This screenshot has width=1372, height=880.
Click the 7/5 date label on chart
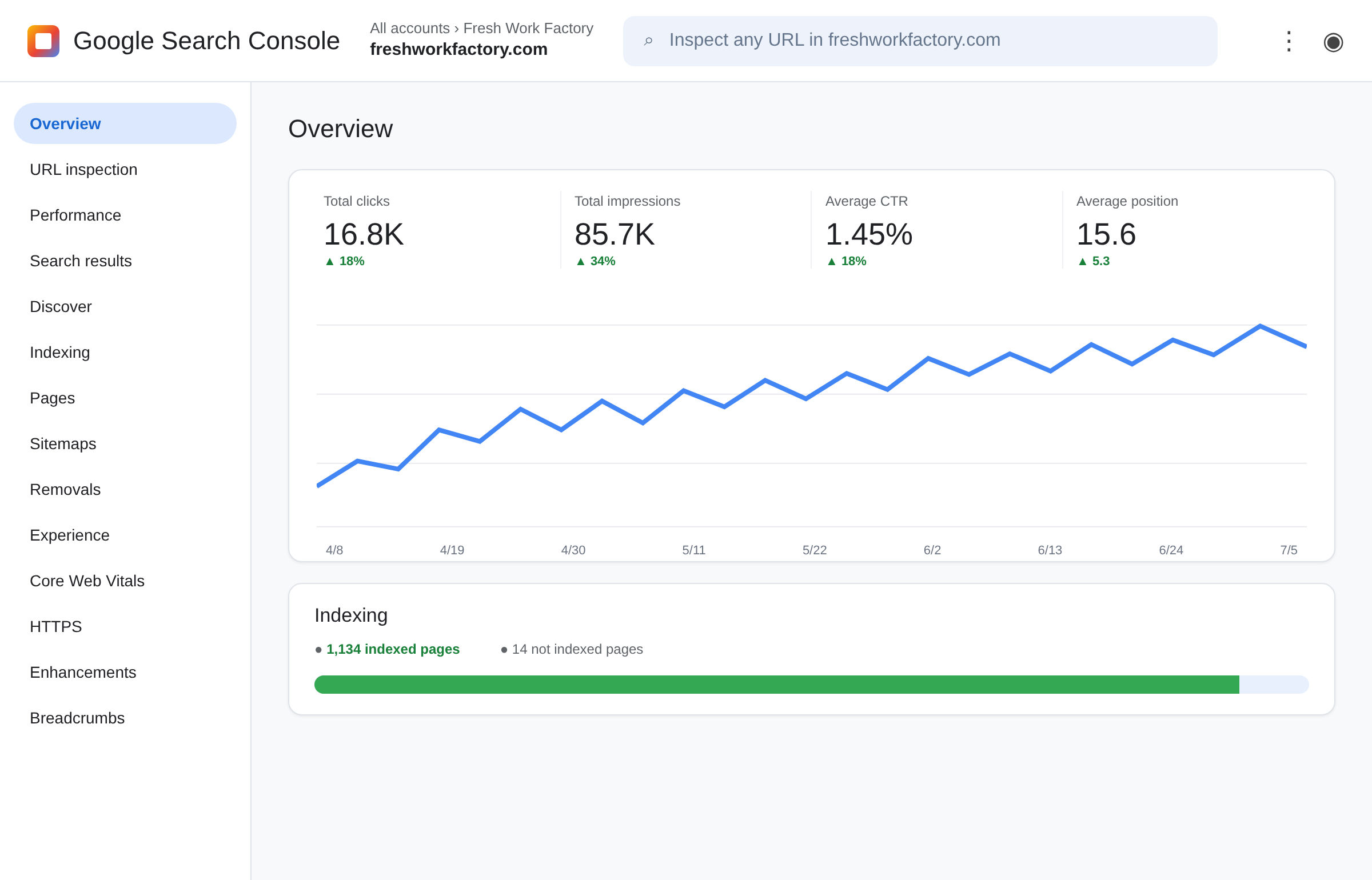1289,550
